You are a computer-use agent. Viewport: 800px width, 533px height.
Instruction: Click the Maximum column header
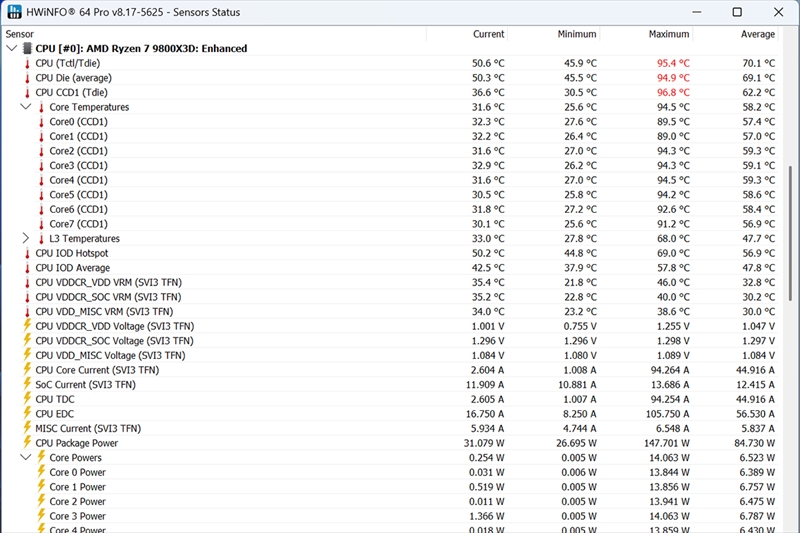(669, 34)
